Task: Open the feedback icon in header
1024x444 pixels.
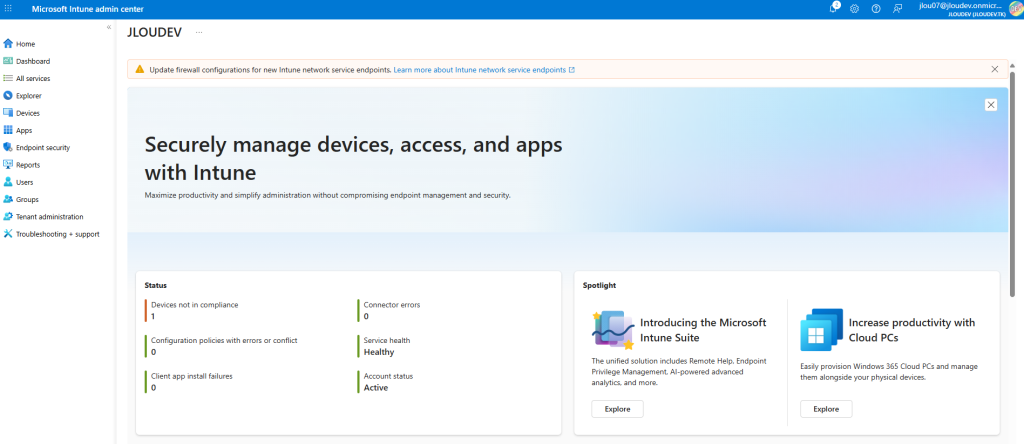Action: 897,9
